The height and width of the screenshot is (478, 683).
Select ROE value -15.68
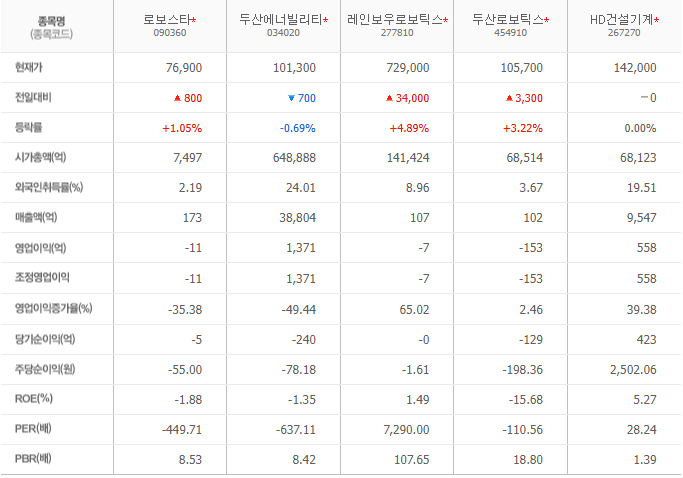point(526,400)
